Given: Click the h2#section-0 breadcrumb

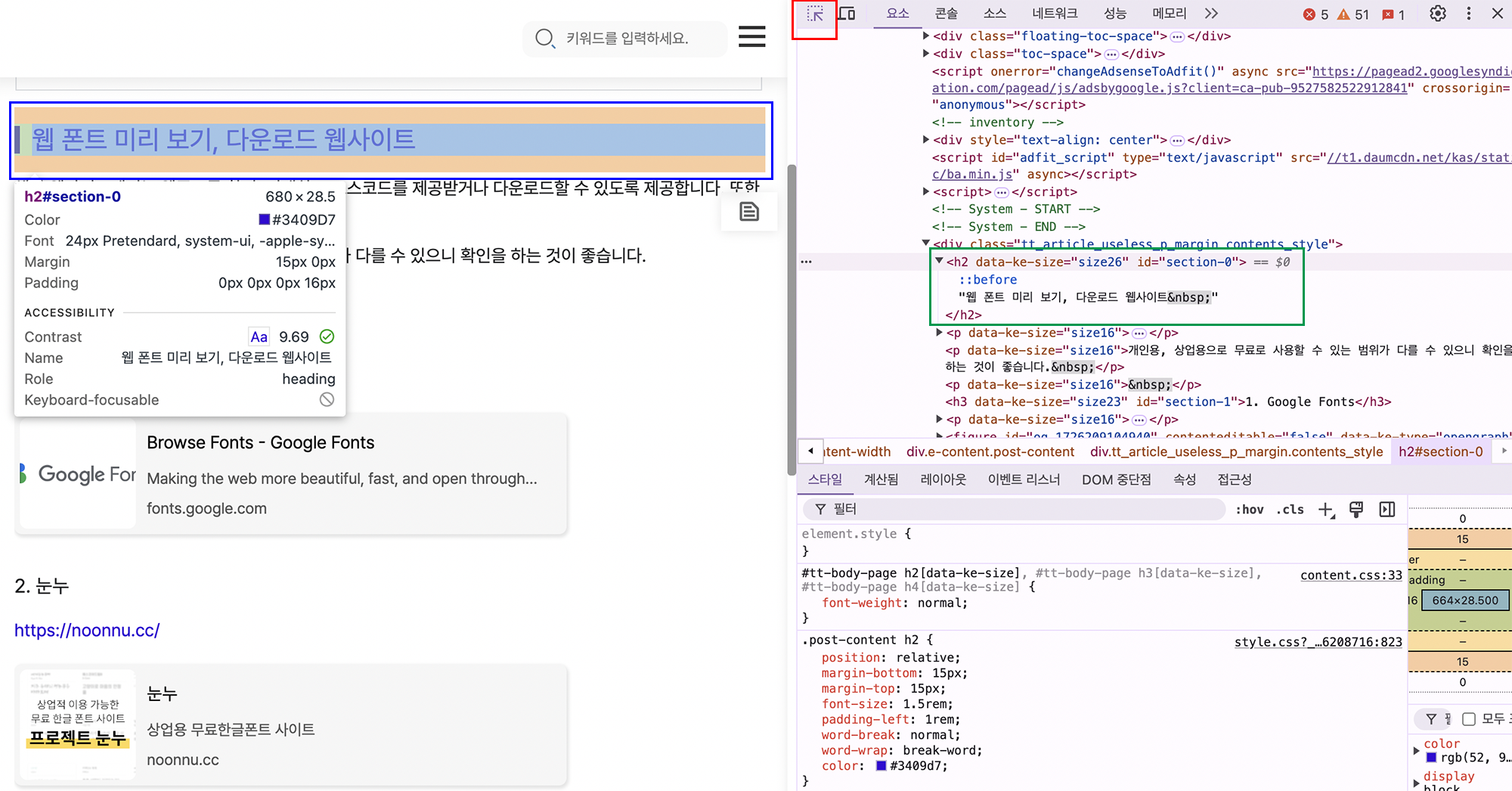Looking at the screenshot, I should point(1441,451).
